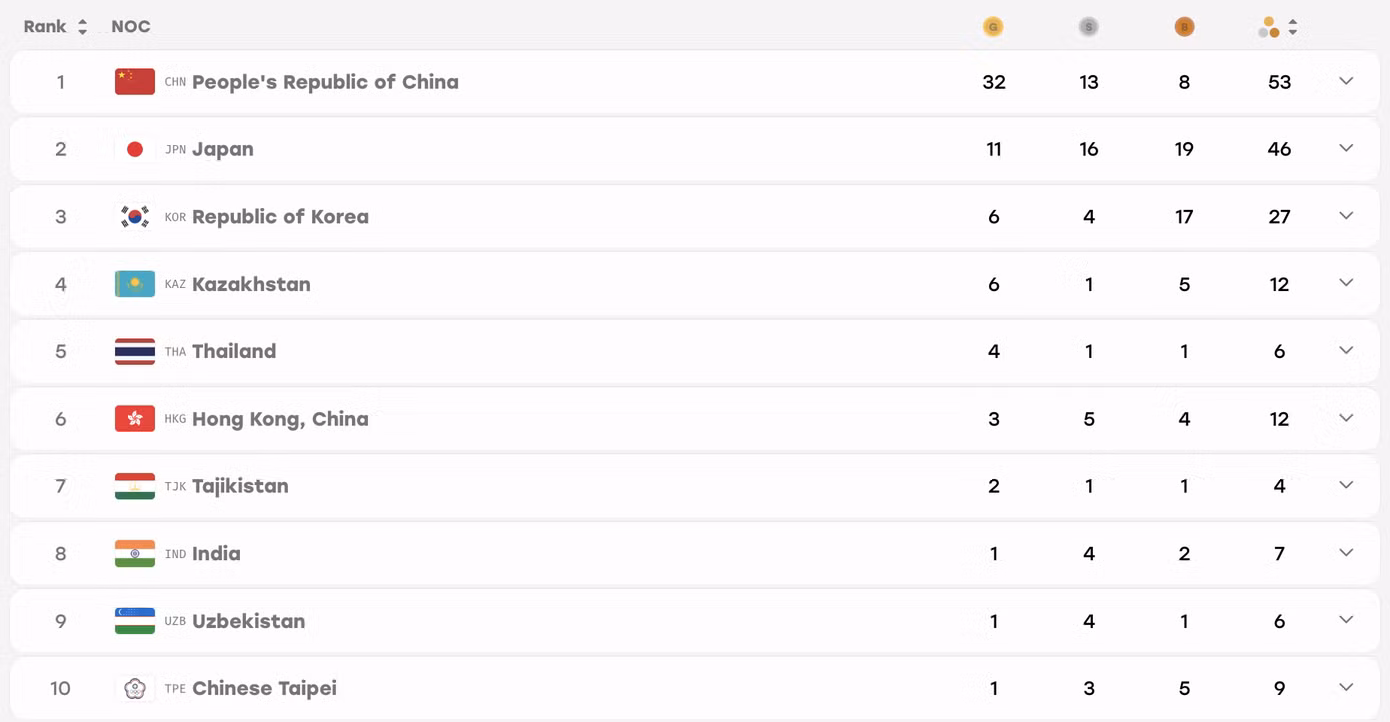The image size is (1390, 722).
Task: Expand the India row chevron
Action: pos(1346,553)
